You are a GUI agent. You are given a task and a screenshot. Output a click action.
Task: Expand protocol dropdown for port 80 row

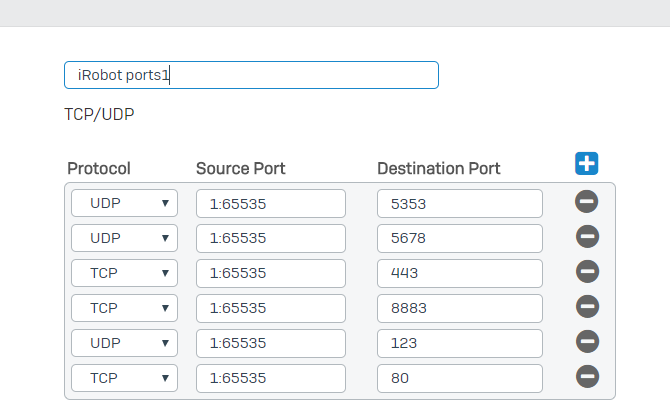124,378
